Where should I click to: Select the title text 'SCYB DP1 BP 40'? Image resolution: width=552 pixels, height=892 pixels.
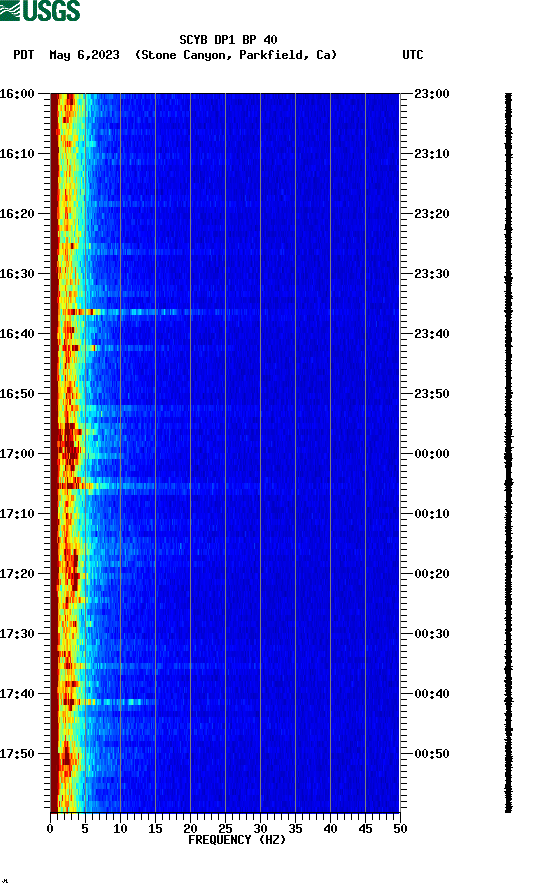point(228,40)
